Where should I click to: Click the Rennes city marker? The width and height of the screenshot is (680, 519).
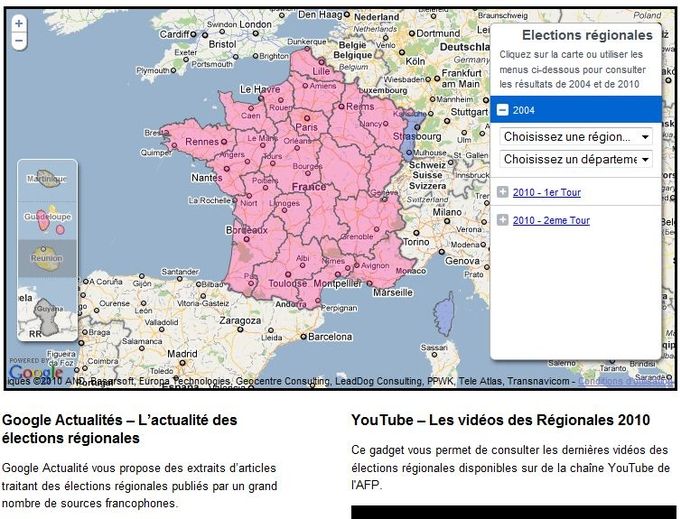pyautogui.click(x=224, y=141)
